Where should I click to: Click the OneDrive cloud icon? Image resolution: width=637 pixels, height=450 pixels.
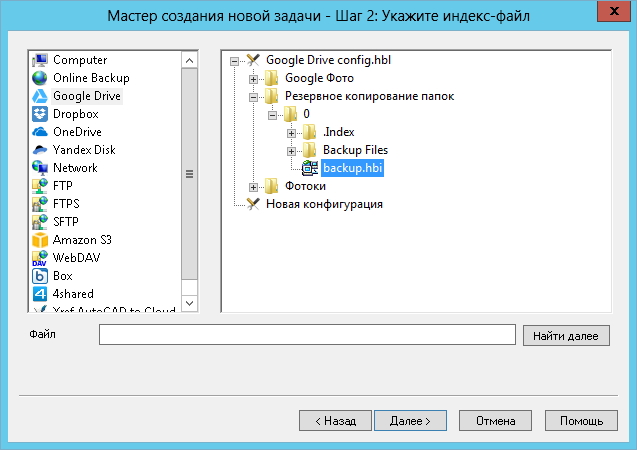pyautogui.click(x=40, y=132)
